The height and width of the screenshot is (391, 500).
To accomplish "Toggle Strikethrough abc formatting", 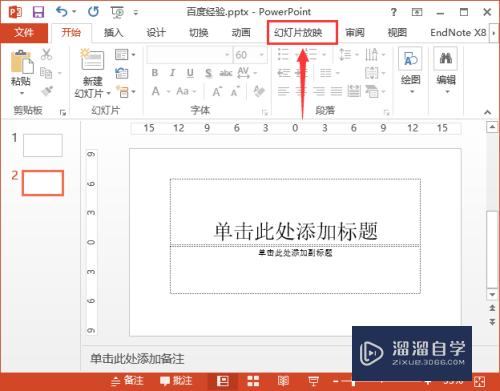I will (226, 73).
